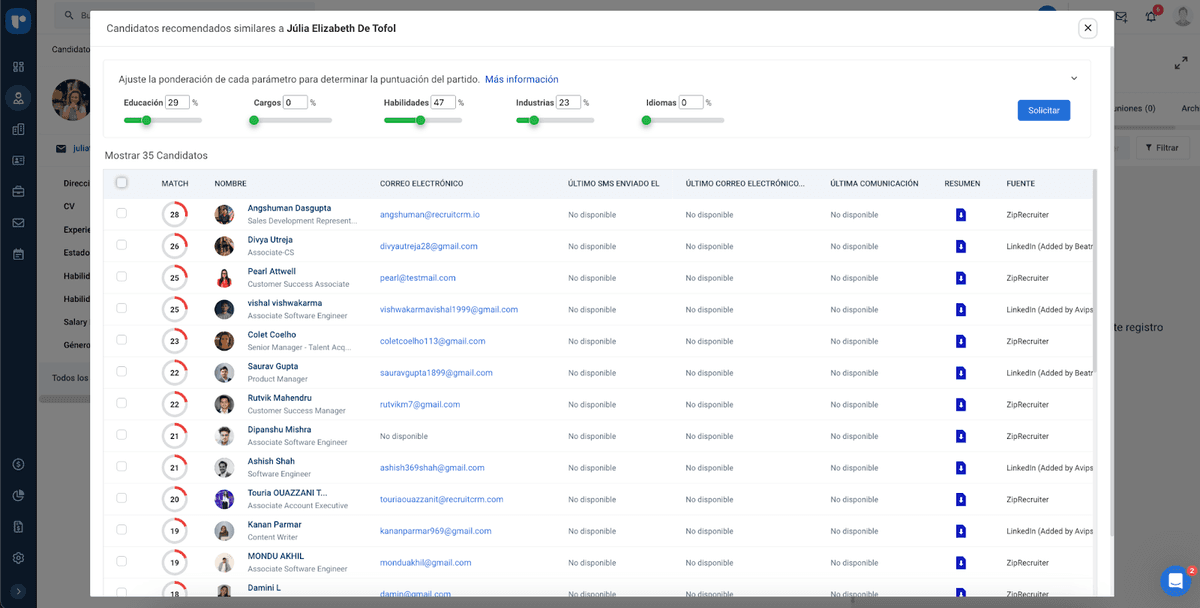Viewport: 1200px width, 608px height.
Task: Toggle the select-all candidates checkbox
Action: [122, 183]
